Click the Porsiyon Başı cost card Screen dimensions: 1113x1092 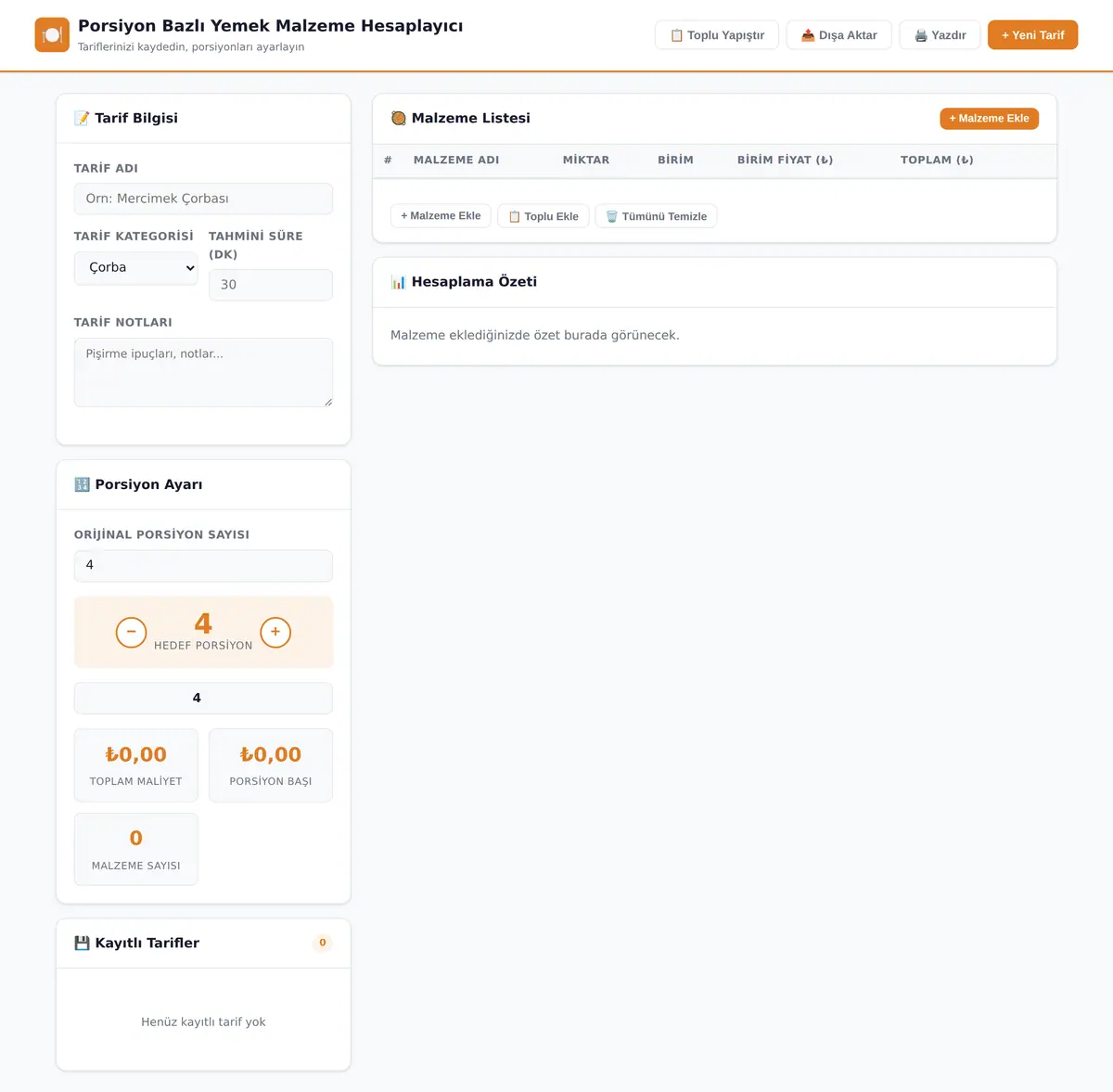271,765
